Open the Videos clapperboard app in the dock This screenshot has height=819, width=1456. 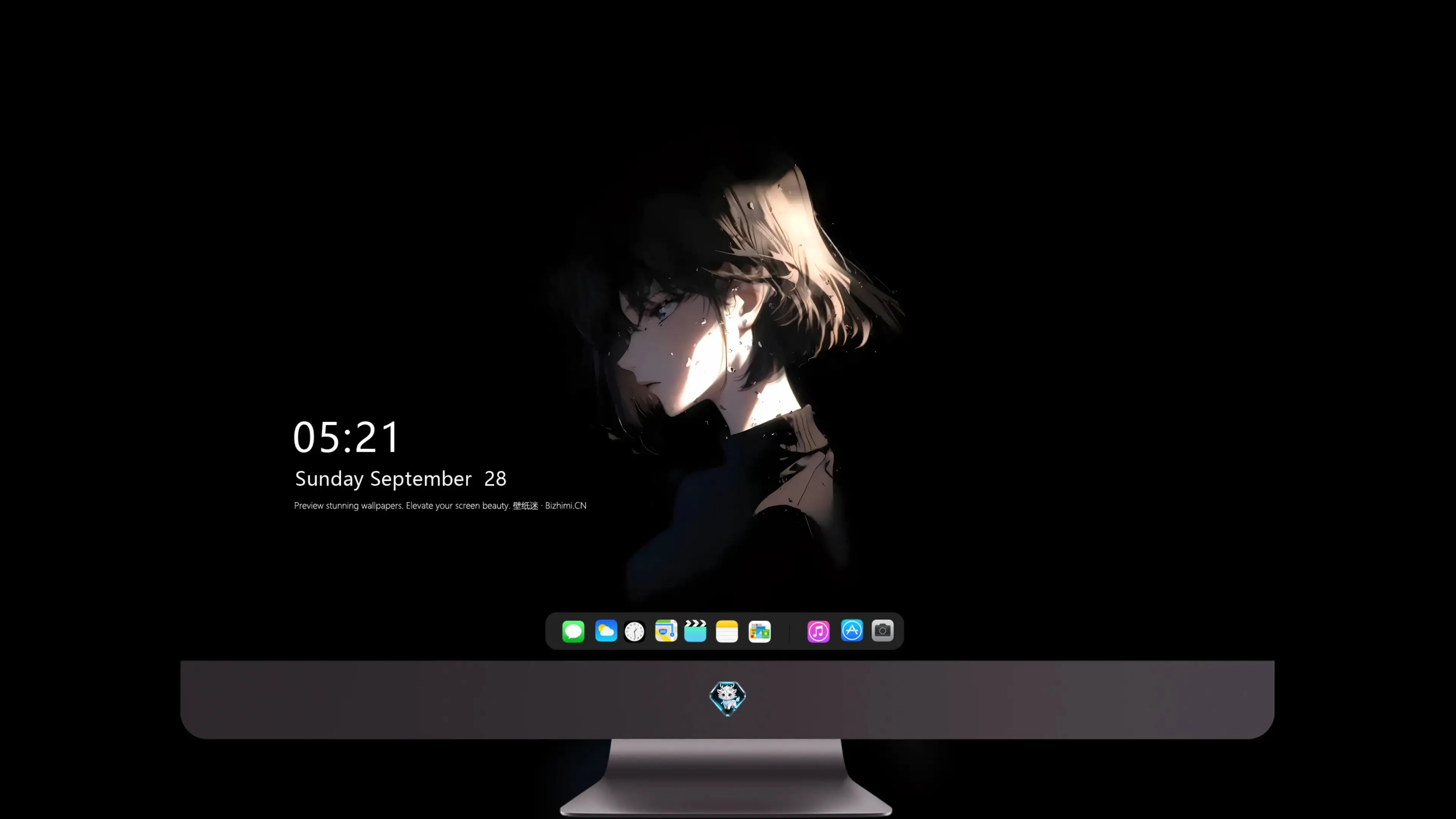695,631
